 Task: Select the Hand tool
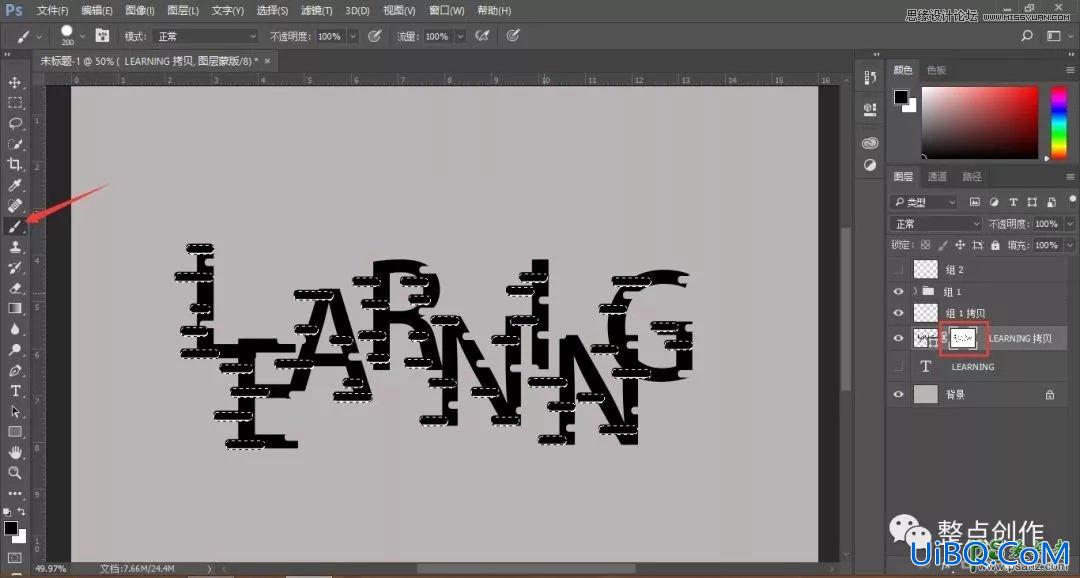14,453
